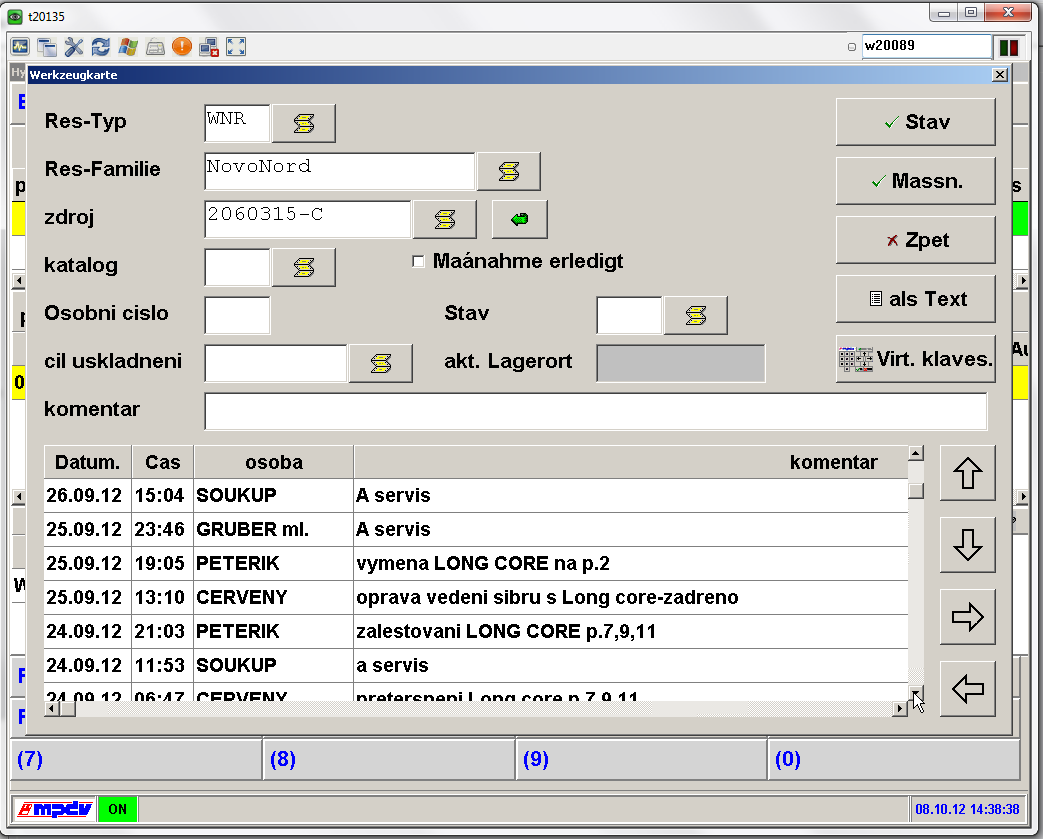
Task: Select the 'zalestovani LONG CORE p.7,9,11' row
Action: [476, 631]
